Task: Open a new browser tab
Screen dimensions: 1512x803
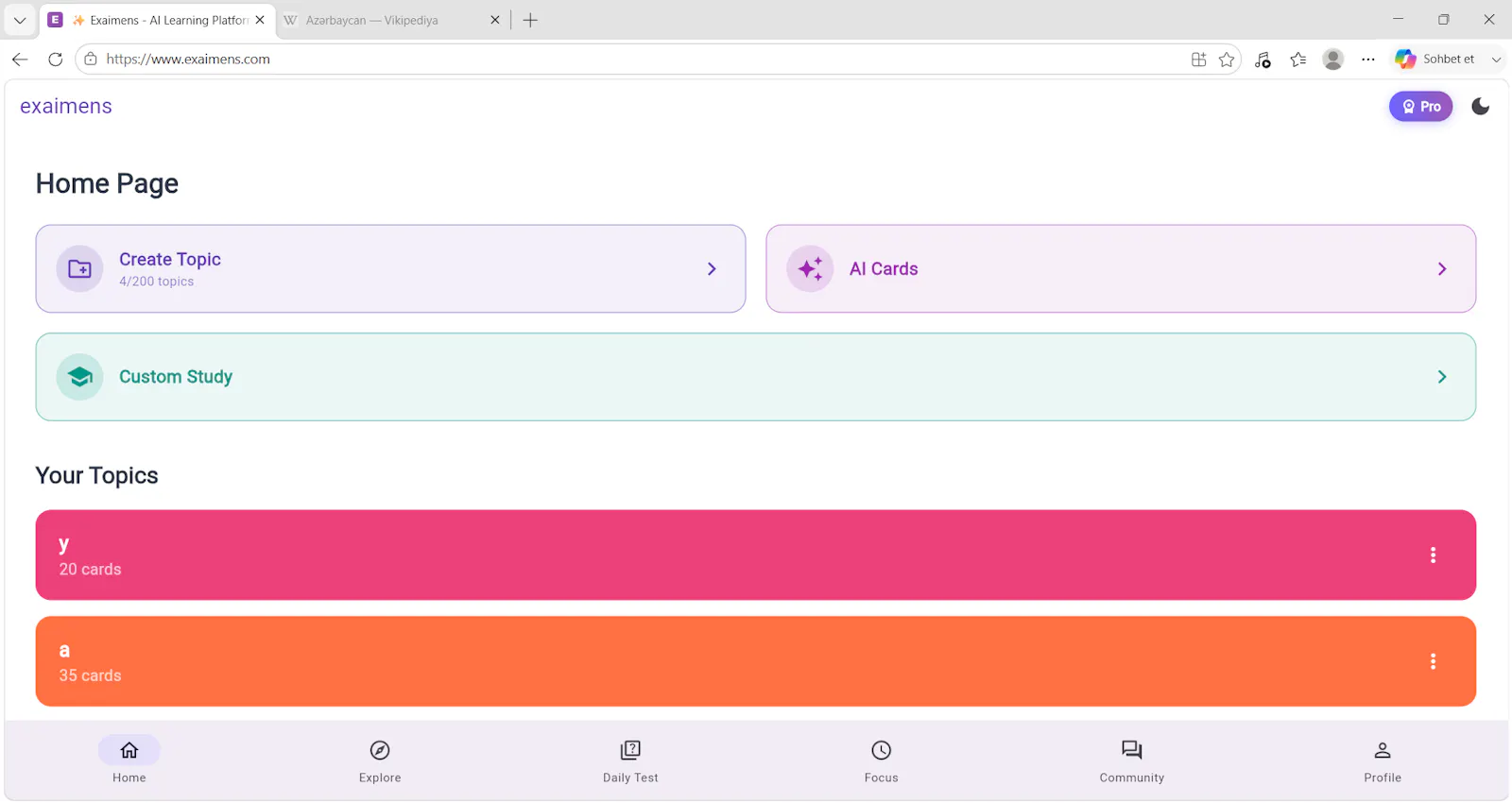Action: pyautogui.click(x=530, y=20)
